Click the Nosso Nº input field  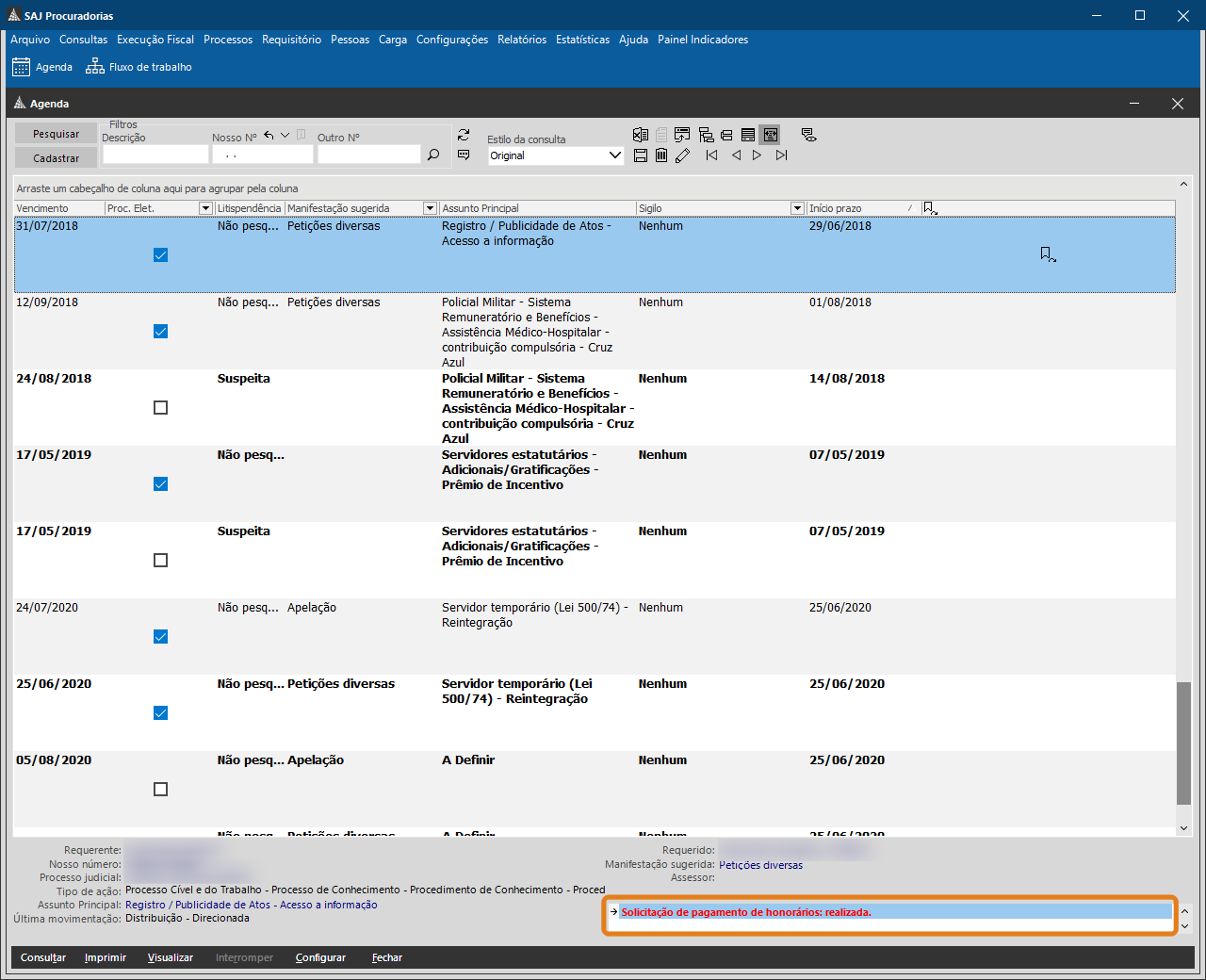262,155
